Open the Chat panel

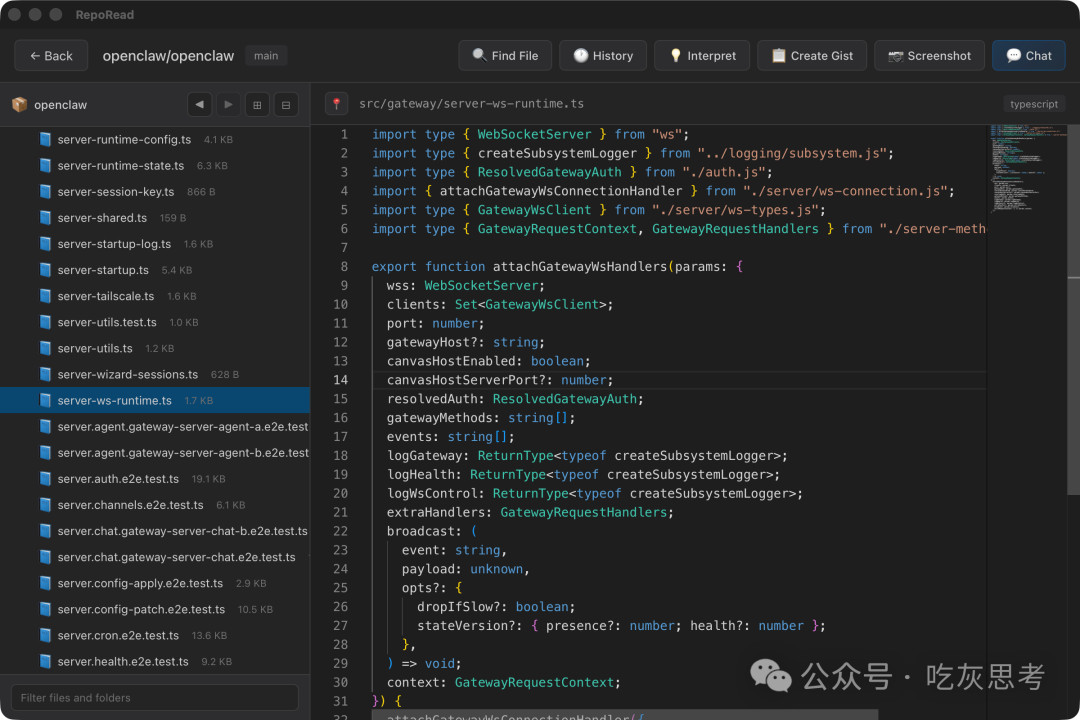click(x=1028, y=56)
